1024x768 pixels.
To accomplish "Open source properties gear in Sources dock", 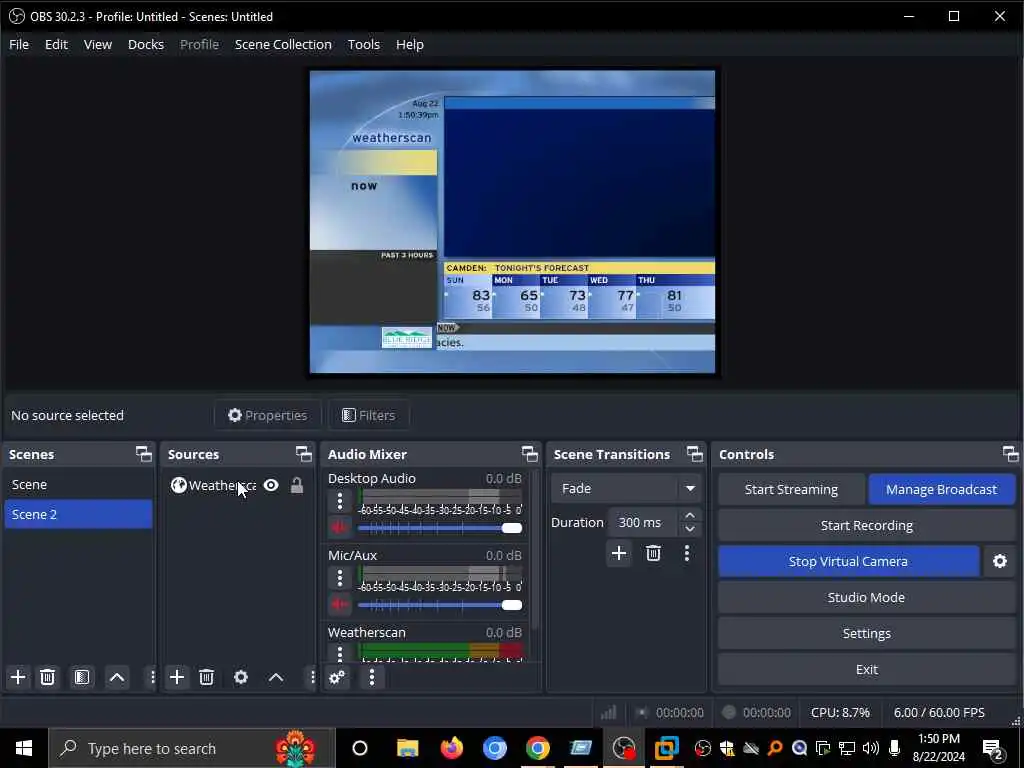I will [x=241, y=677].
